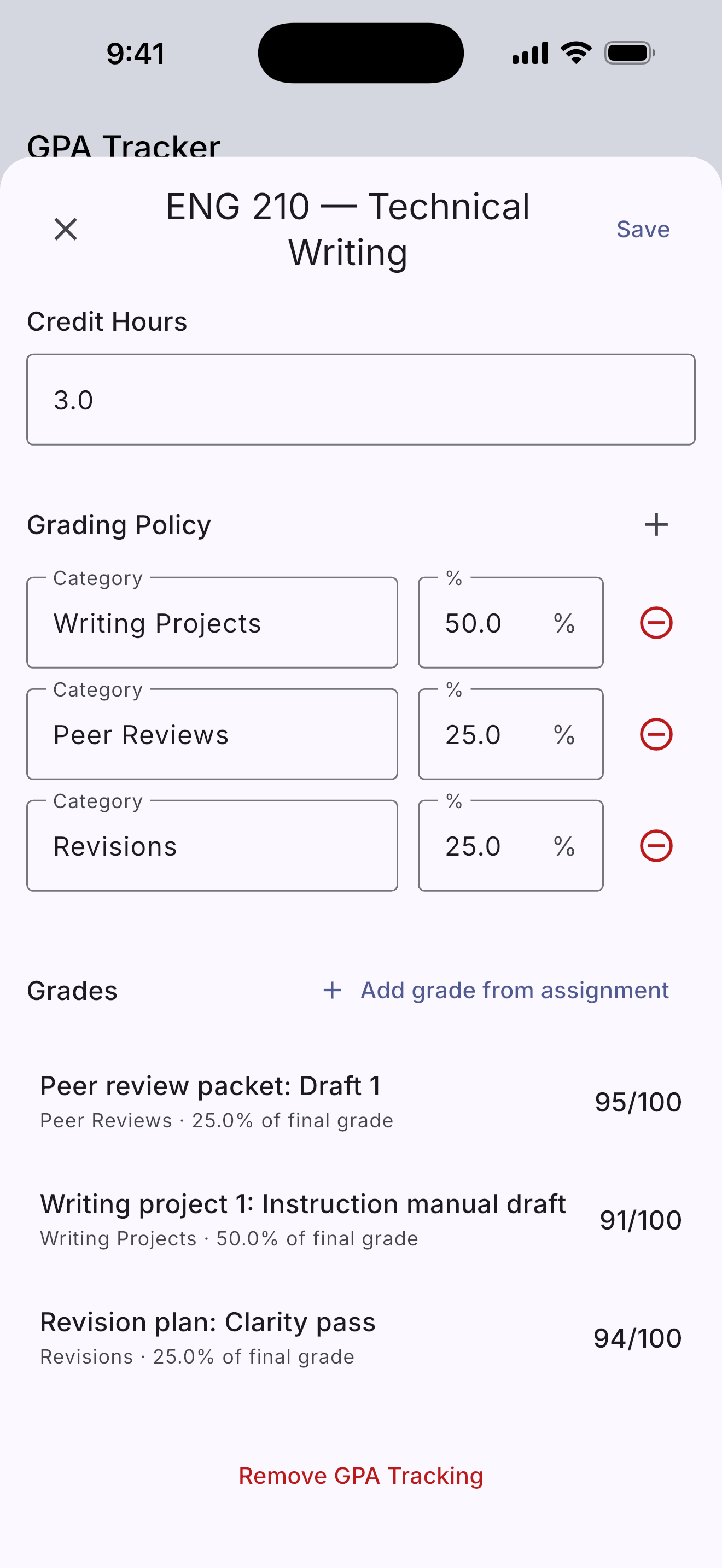Tap the cellular signal icon

530,53
